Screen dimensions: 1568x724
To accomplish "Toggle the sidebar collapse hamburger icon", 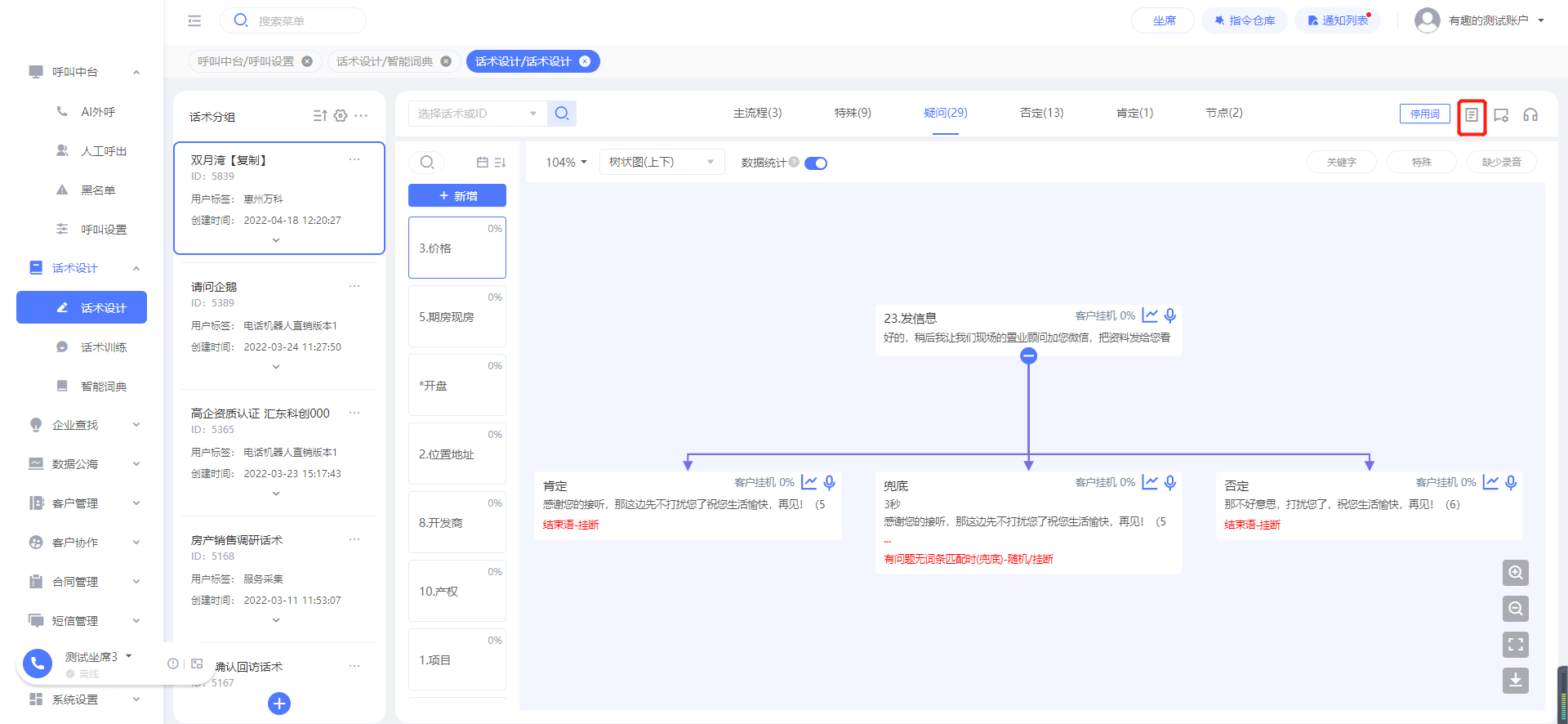I will click(x=194, y=20).
